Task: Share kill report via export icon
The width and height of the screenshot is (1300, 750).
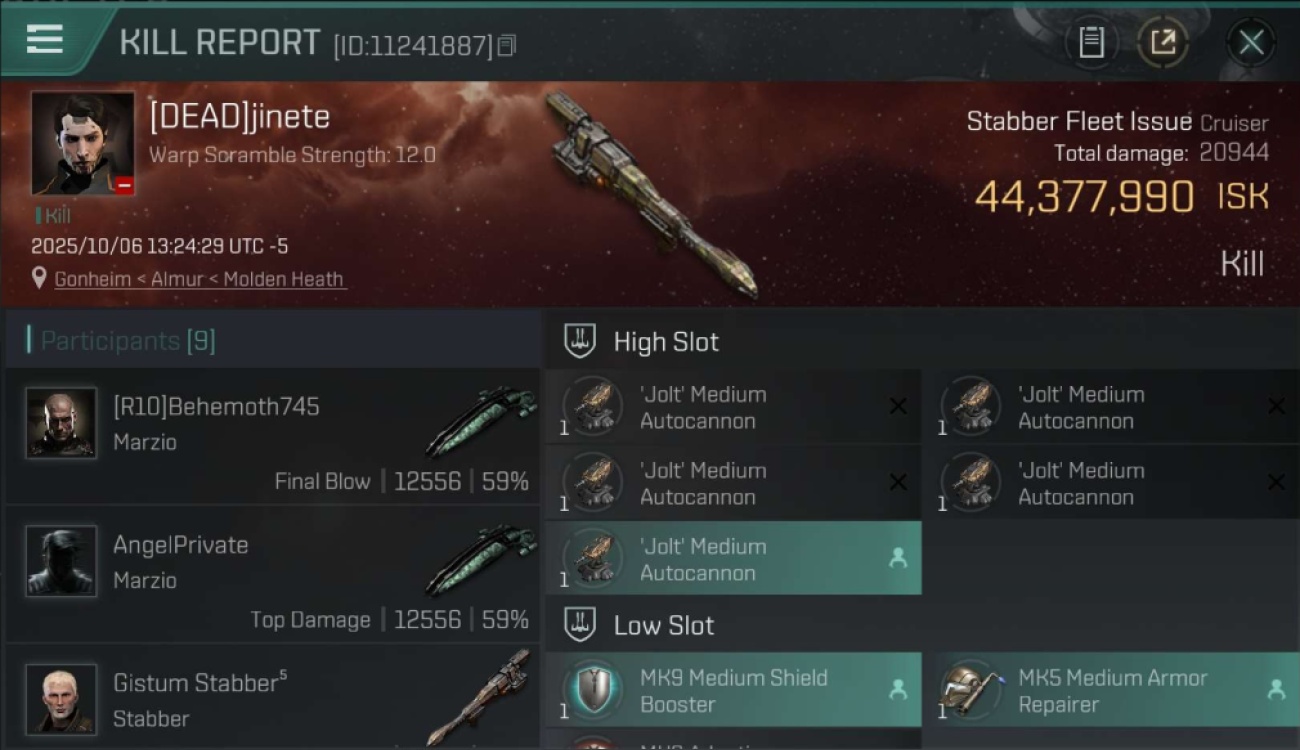Action: [x=1162, y=42]
